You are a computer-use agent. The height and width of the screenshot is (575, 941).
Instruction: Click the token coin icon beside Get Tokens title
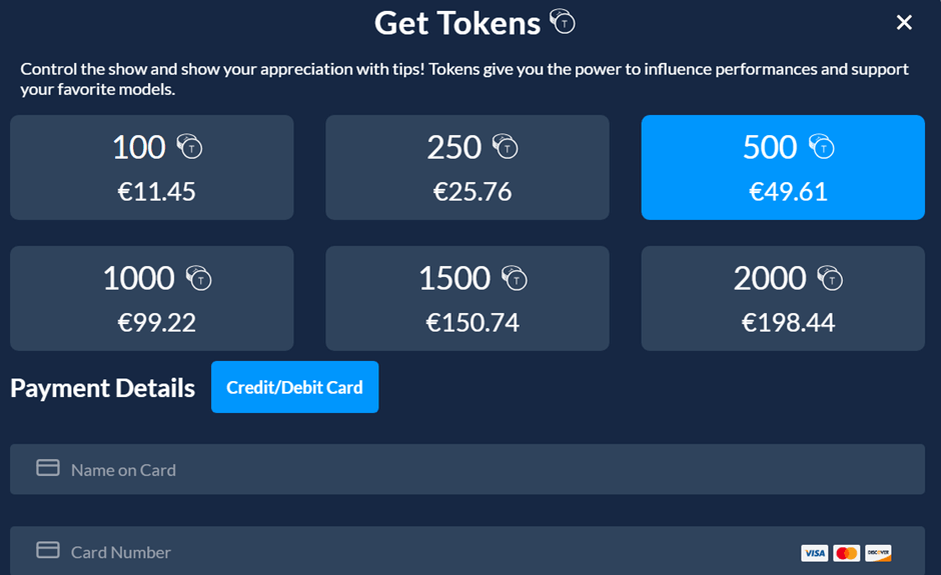tap(563, 22)
